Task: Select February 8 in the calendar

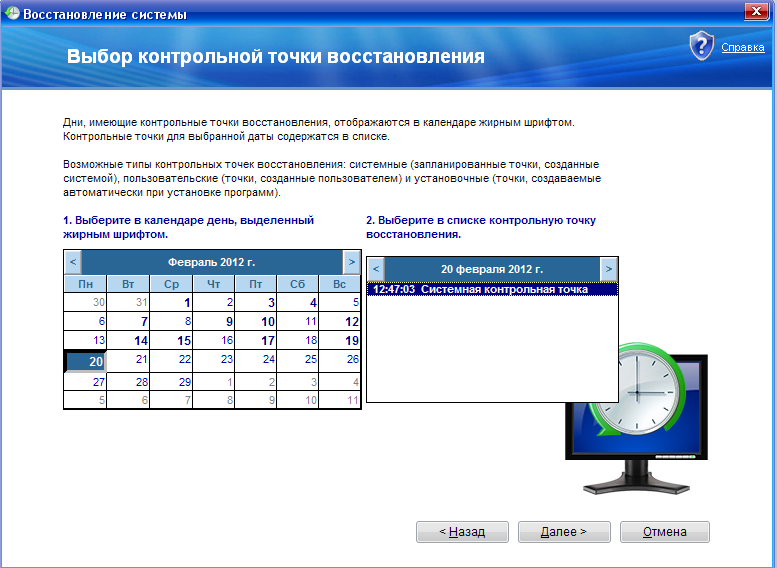Action: tap(170, 321)
